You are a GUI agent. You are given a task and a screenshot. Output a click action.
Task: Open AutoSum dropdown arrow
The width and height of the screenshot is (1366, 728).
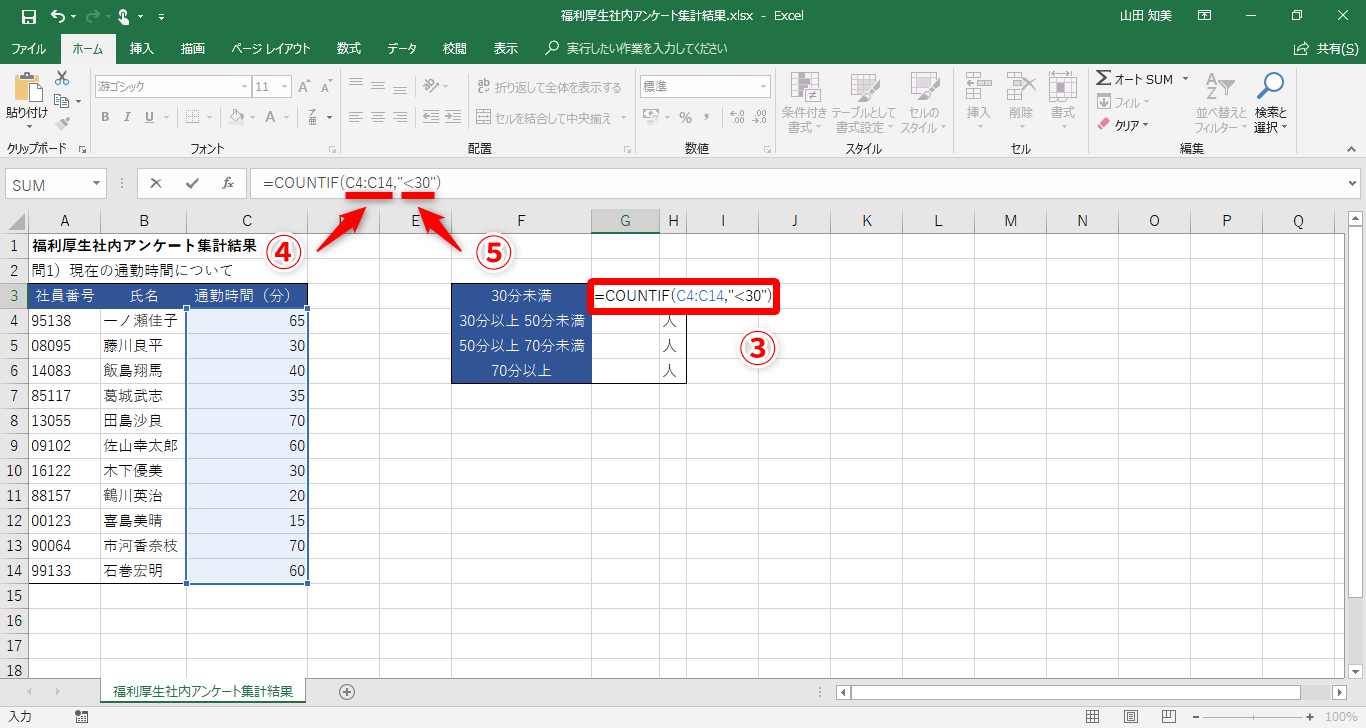click(1185, 79)
